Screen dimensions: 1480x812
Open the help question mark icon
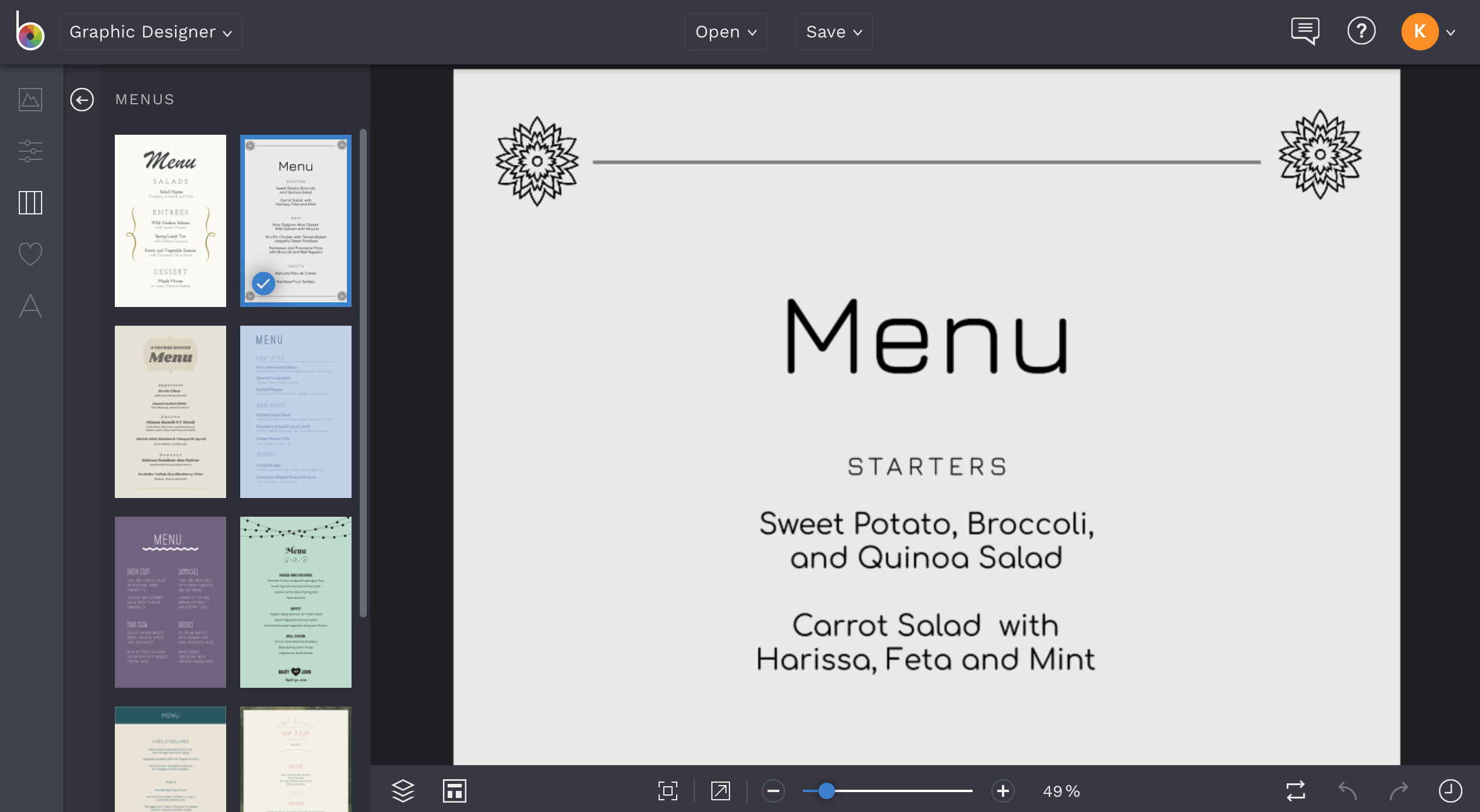point(1361,32)
